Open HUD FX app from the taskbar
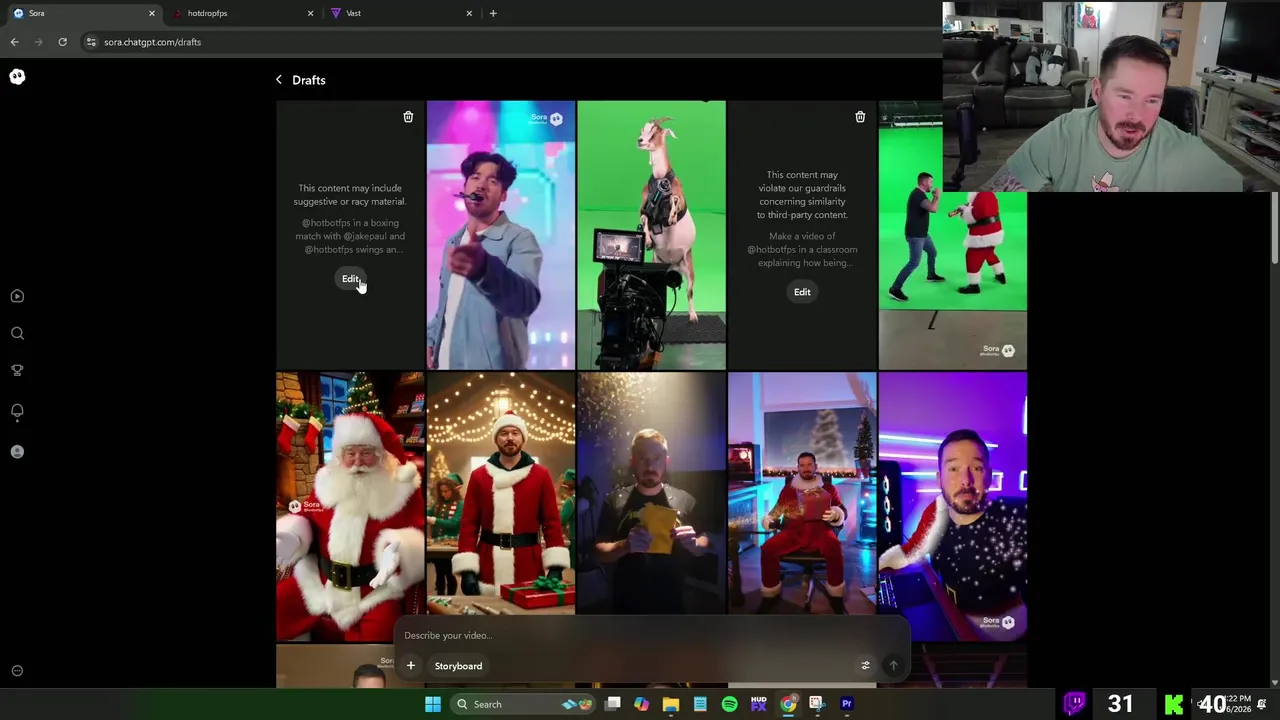Screen dimensions: 1280x720 click(758, 704)
